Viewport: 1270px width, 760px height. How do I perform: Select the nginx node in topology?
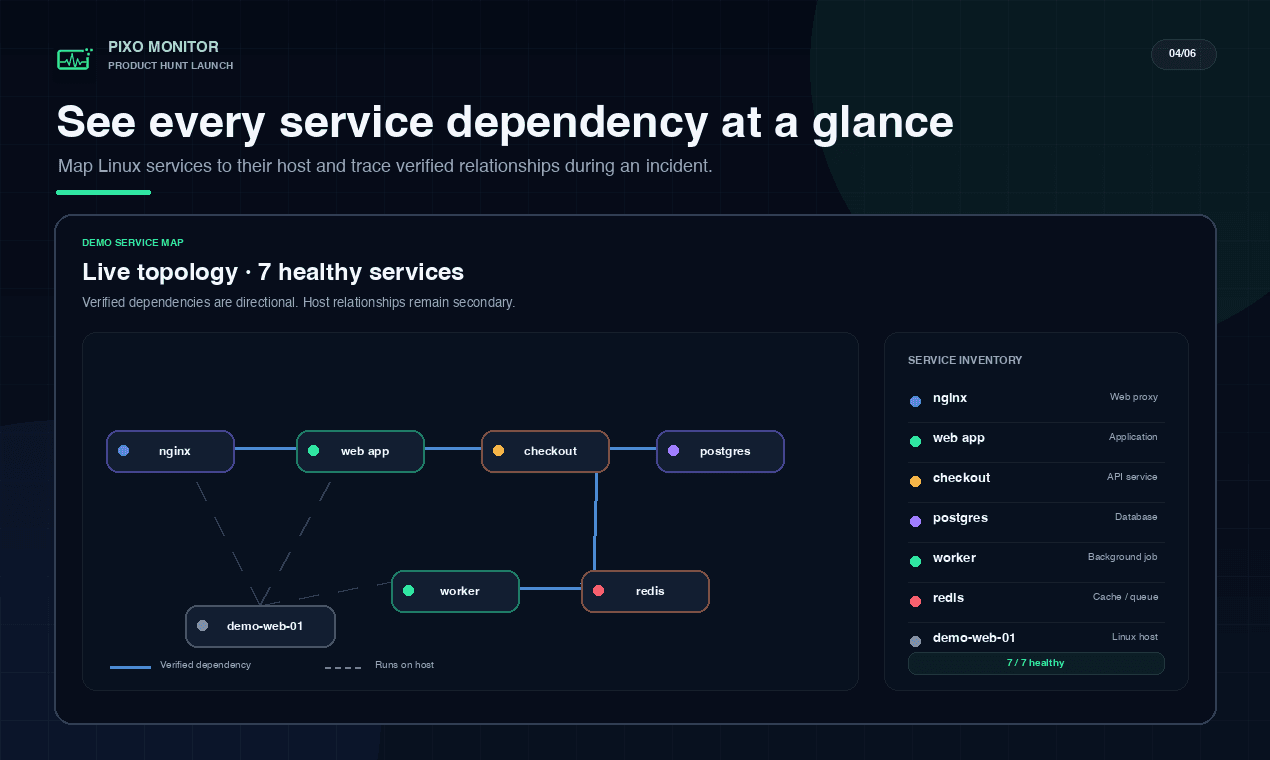pos(170,451)
